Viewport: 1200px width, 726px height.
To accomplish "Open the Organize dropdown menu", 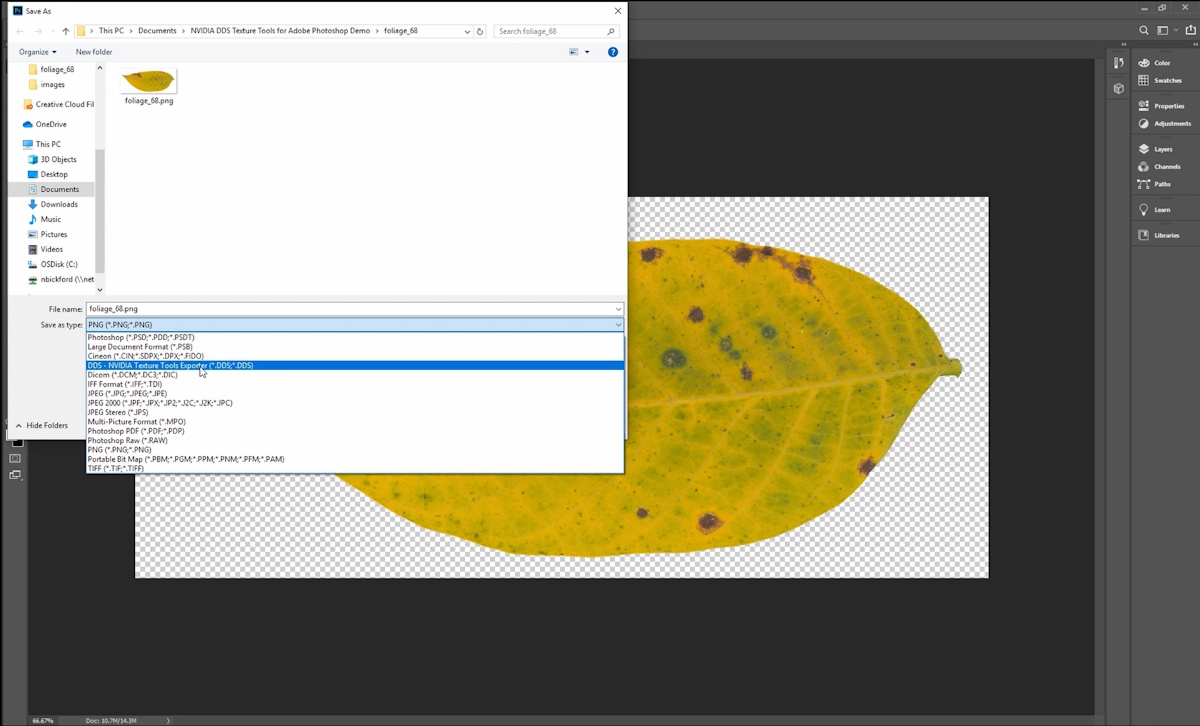I will pyautogui.click(x=38, y=52).
